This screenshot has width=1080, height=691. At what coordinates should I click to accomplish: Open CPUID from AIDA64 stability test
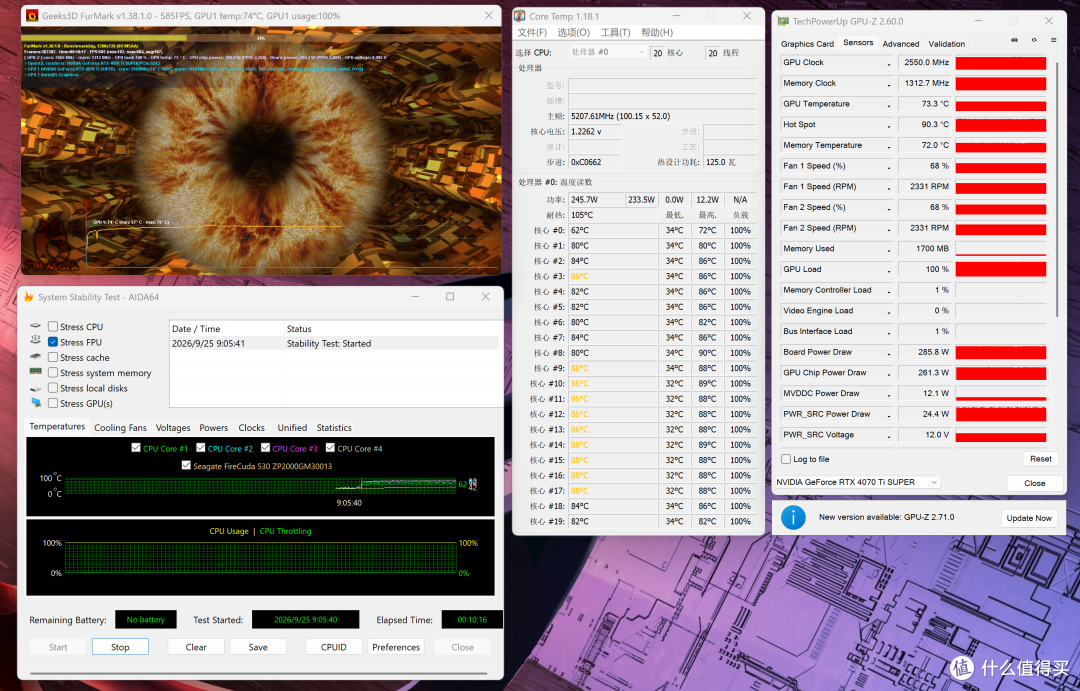(333, 647)
